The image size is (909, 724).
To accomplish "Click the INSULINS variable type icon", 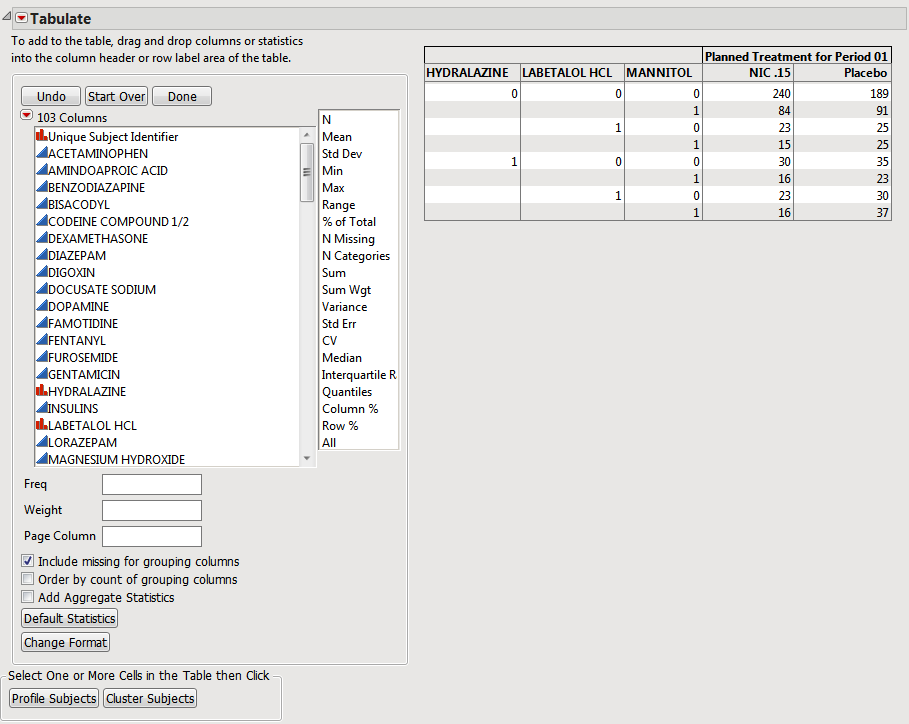I will tap(41, 408).
